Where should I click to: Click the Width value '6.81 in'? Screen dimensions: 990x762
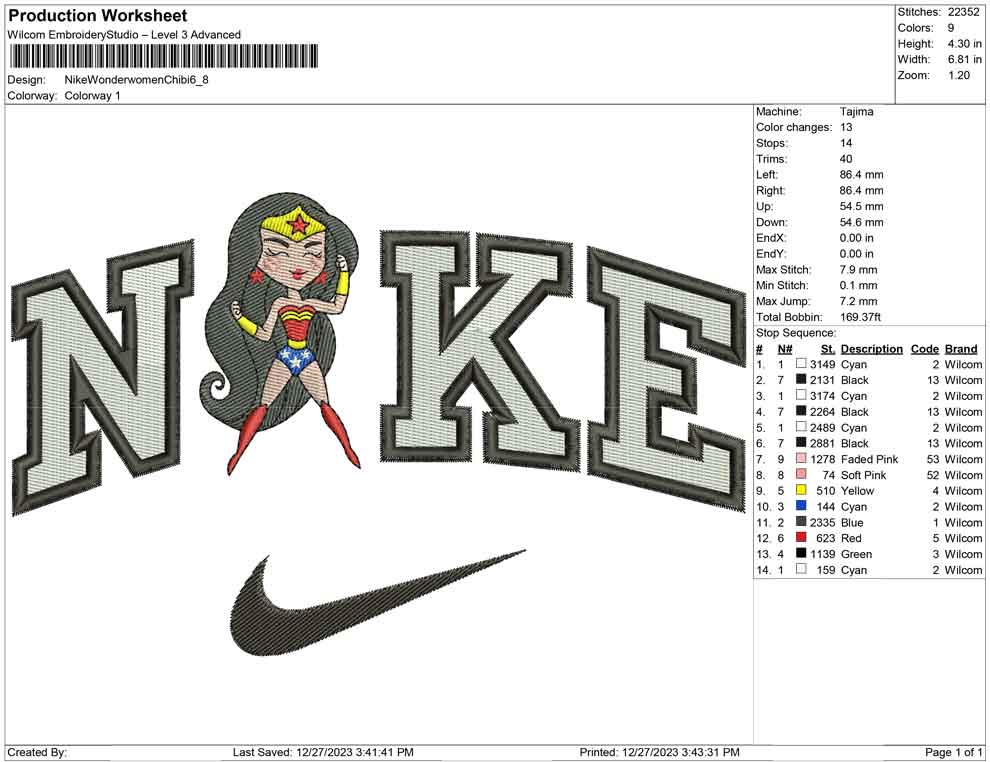tap(964, 59)
